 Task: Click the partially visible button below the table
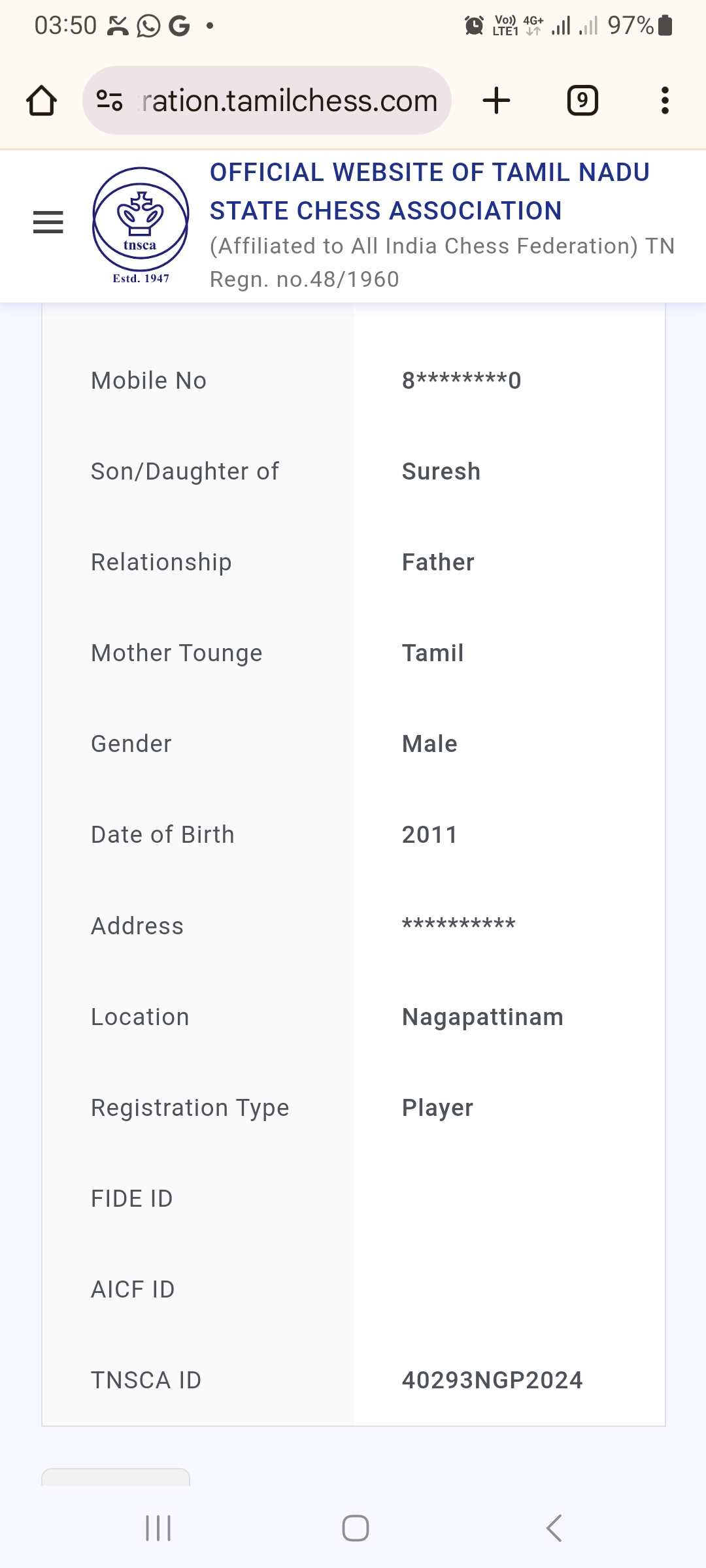(x=116, y=1478)
